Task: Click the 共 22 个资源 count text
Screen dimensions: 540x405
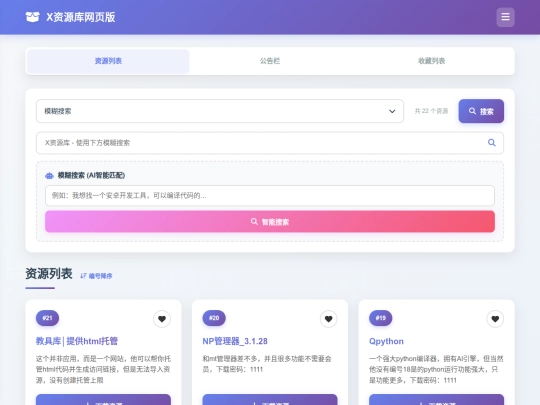Action: 431,111
